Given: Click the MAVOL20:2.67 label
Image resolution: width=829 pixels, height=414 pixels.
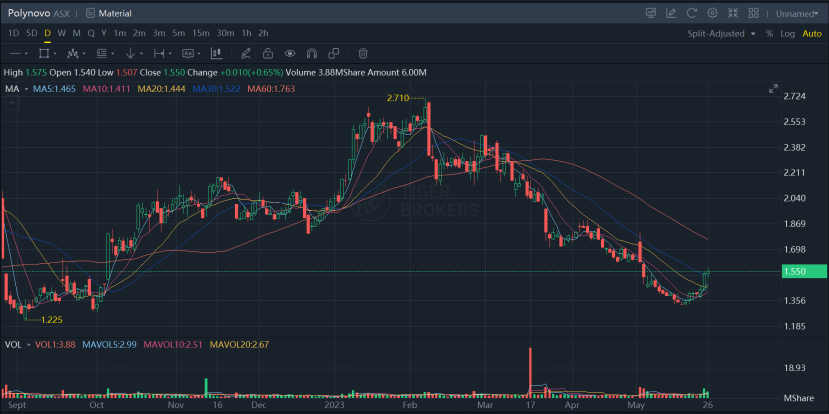Looking at the screenshot, I should (x=240, y=344).
